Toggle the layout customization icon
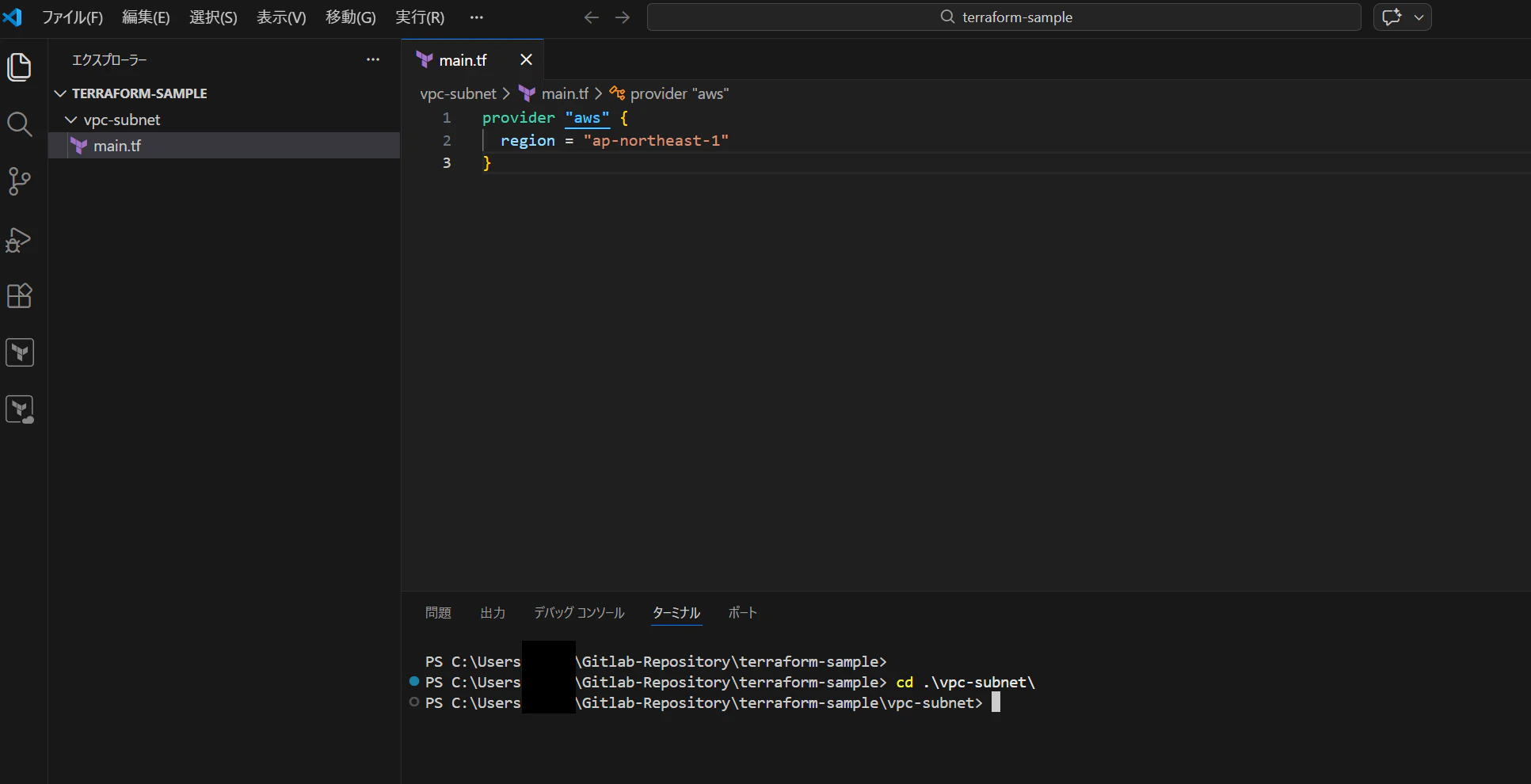Image resolution: width=1531 pixels, height=784 pixels. tap(1392, 17)
